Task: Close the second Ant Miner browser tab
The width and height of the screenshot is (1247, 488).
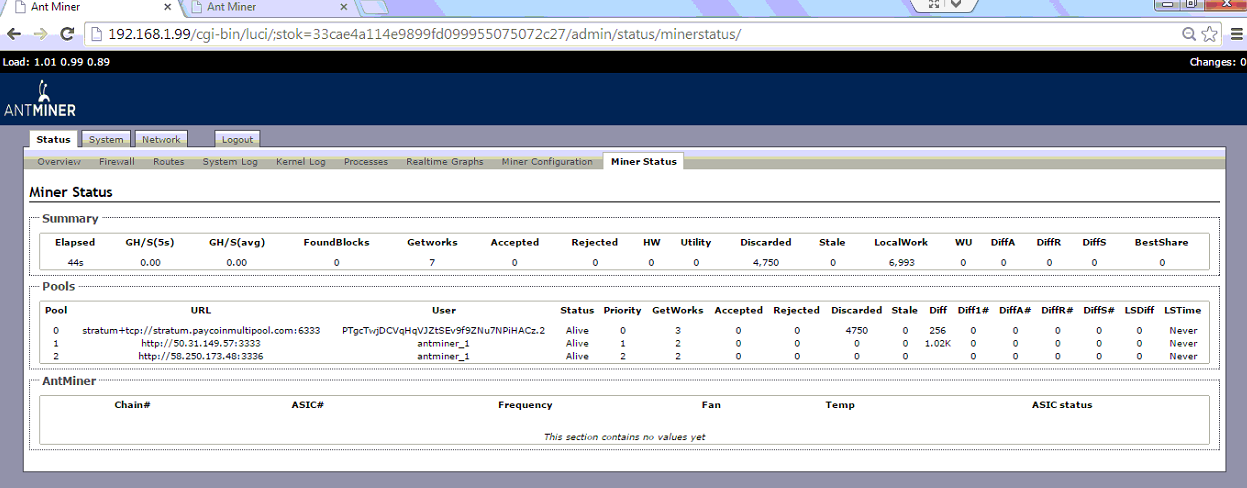Action: 344,7
